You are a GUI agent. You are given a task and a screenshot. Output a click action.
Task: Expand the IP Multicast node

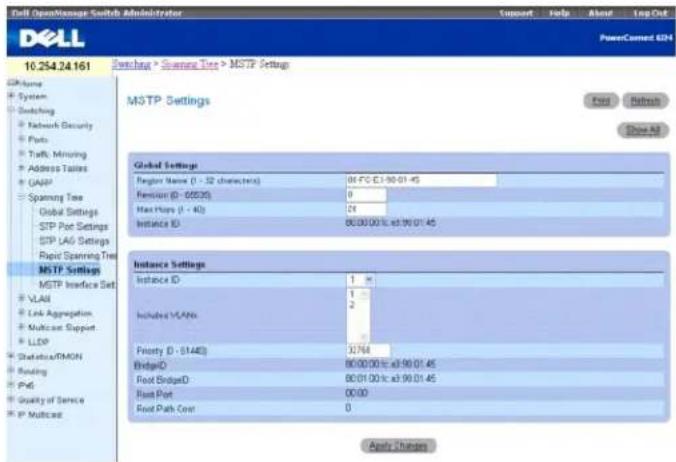click(12, 414)
